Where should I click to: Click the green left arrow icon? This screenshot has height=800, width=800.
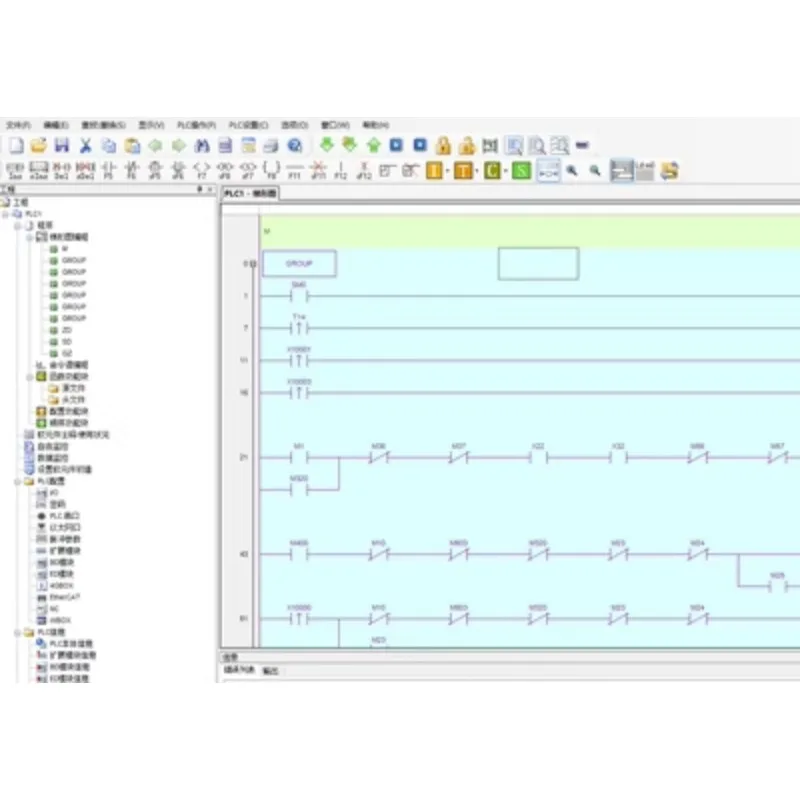tap(155, 146)
